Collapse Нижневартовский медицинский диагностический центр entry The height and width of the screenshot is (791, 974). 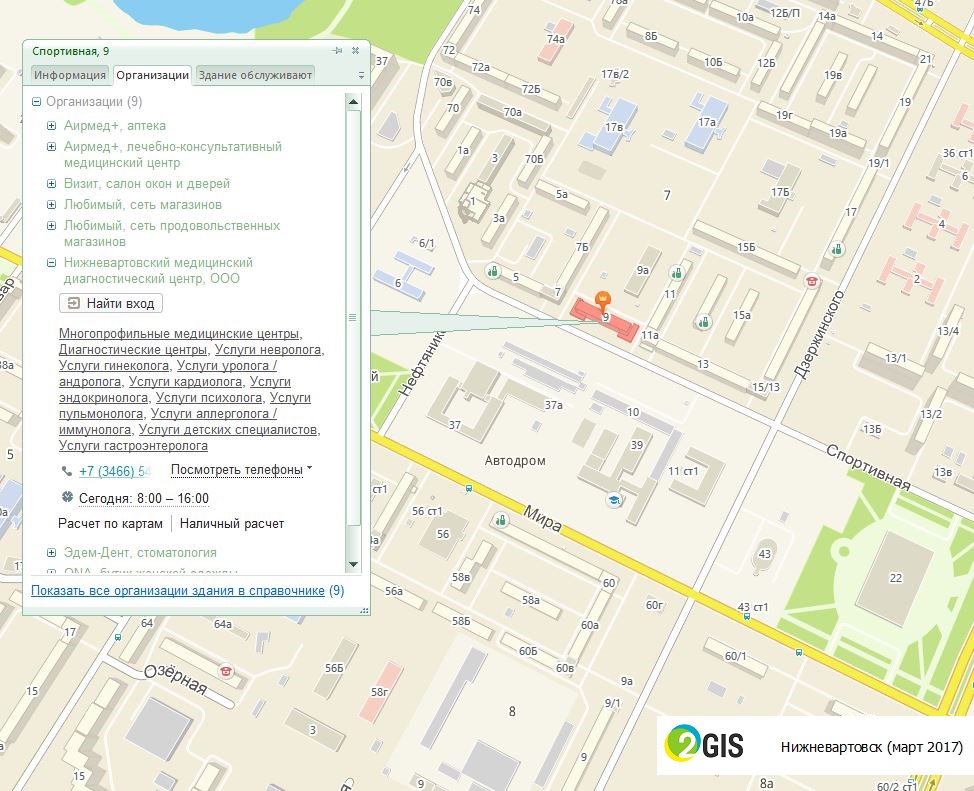pyautogui.click(x=52, y=263)
